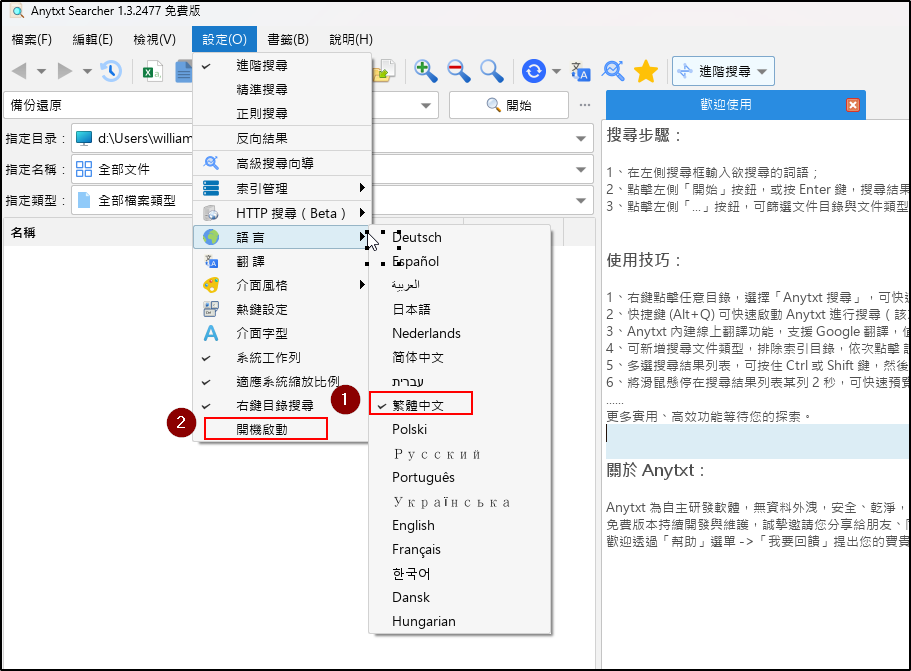Click the history clock icon in toolbar

click(110, 70)
